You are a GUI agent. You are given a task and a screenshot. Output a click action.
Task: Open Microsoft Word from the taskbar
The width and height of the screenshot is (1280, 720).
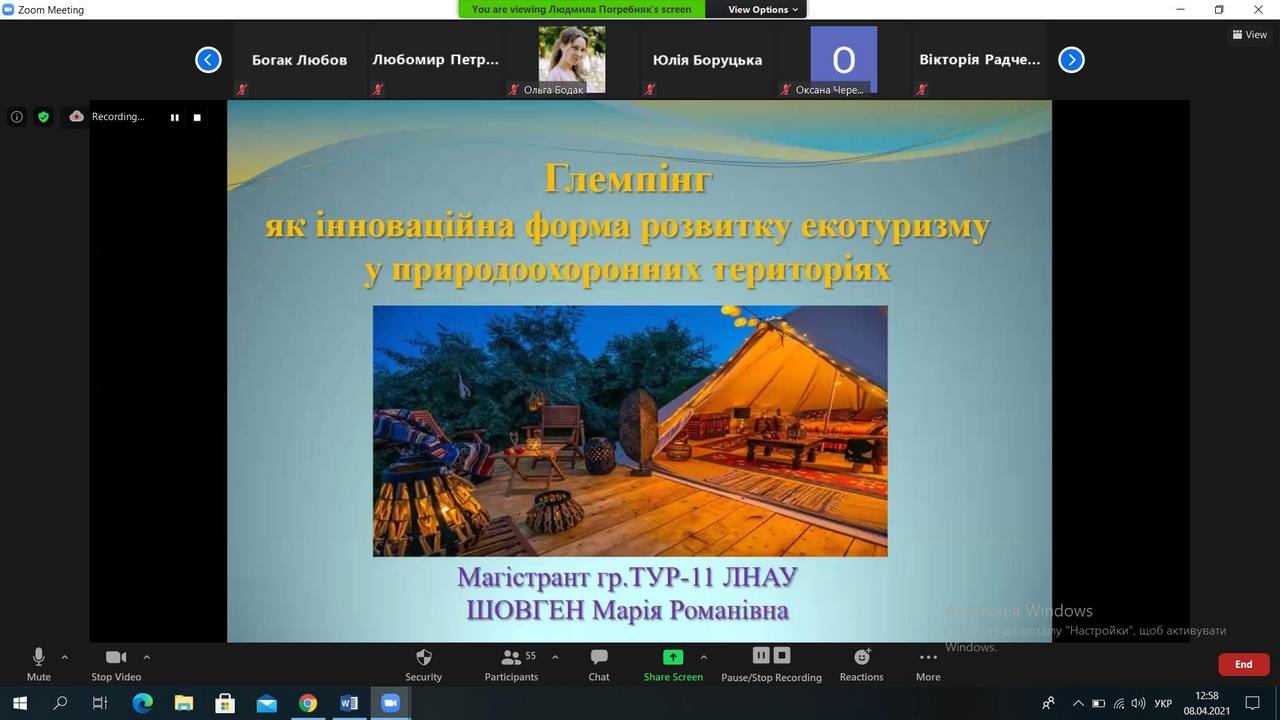click(349, 703)
